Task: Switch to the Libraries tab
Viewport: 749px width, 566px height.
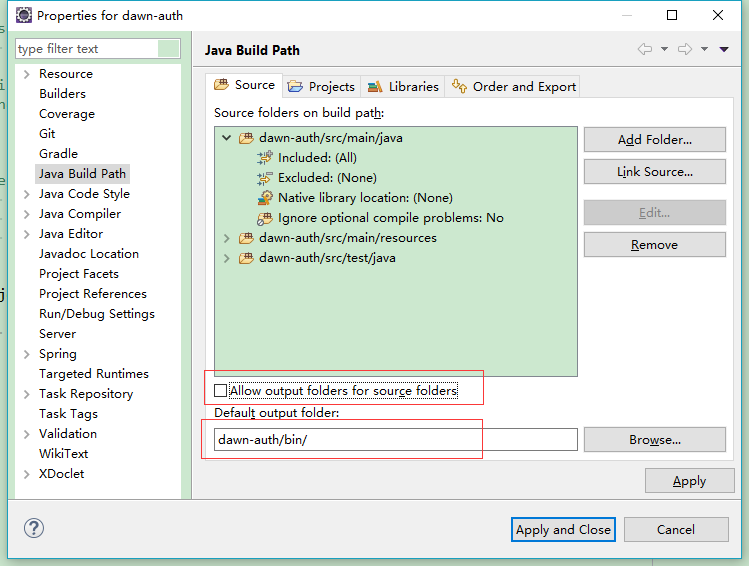Action: [403, 86]
